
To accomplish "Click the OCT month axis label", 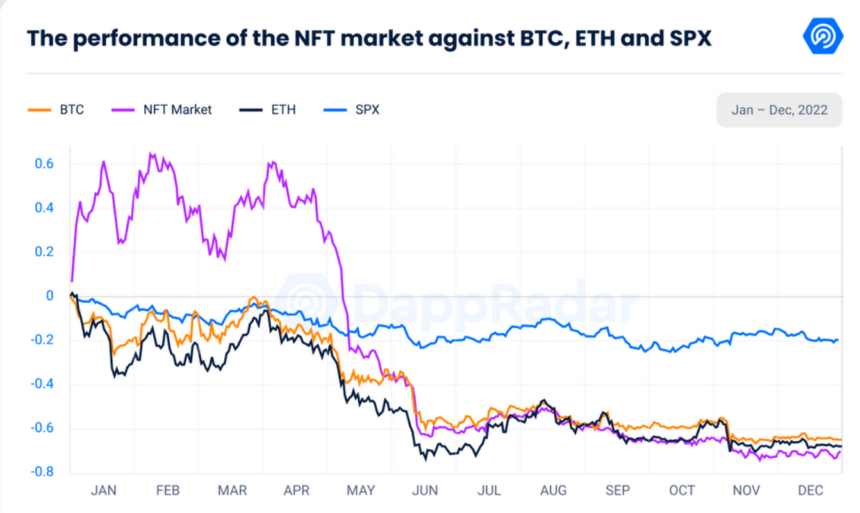I will (x=682, y=490).
